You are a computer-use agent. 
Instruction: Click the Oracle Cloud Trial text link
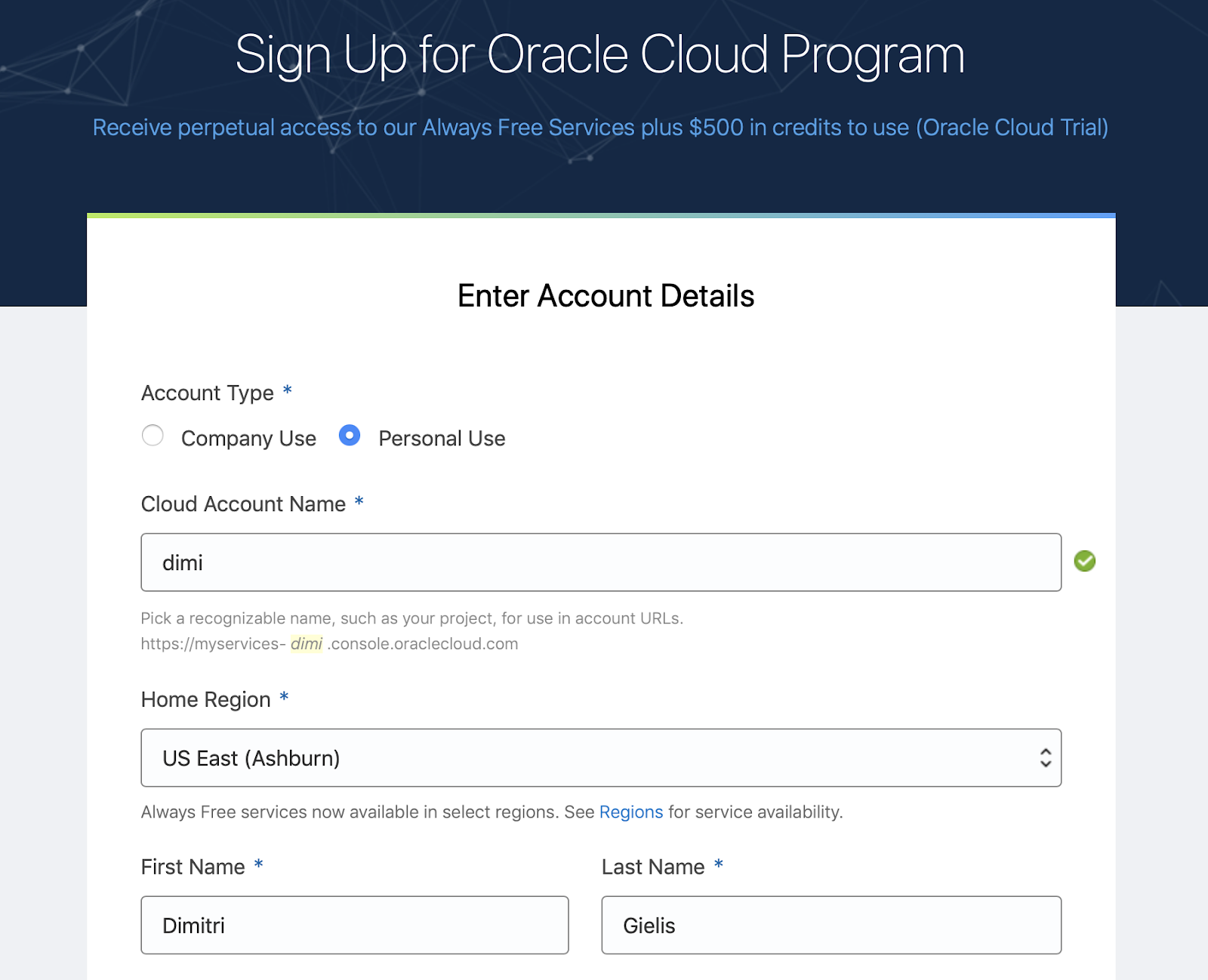click(x=1013, y=127)
